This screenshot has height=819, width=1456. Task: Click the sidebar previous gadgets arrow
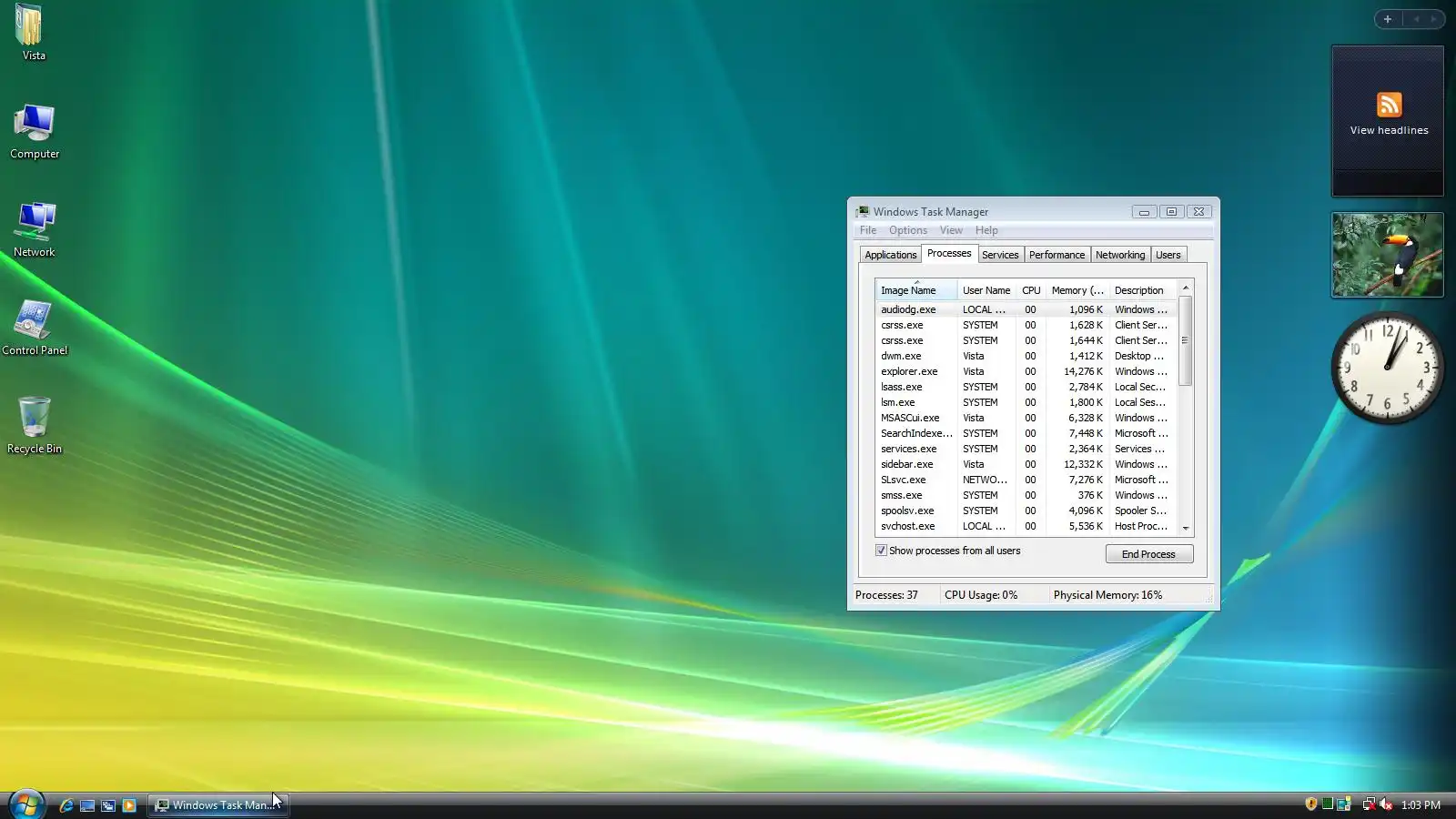1416,19
